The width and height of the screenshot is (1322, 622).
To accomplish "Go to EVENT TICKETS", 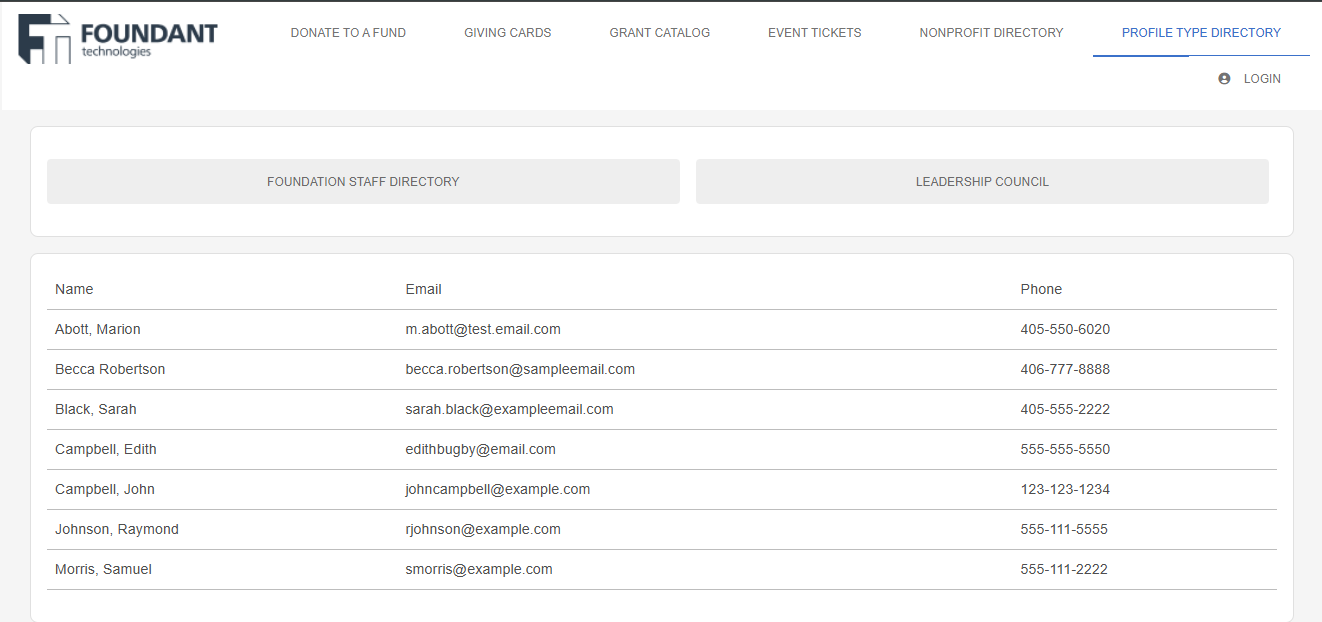I will tap(814, 32).
